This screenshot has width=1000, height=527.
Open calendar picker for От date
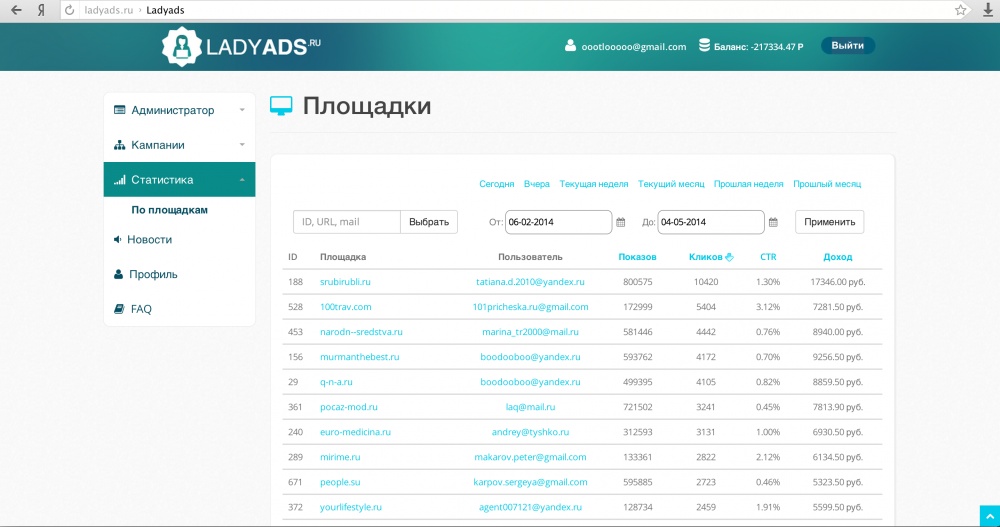click(621, 222)
